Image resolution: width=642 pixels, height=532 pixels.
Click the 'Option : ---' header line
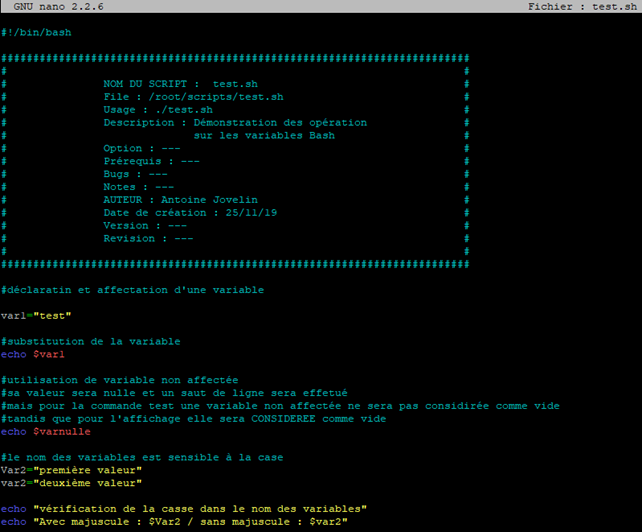142,148
